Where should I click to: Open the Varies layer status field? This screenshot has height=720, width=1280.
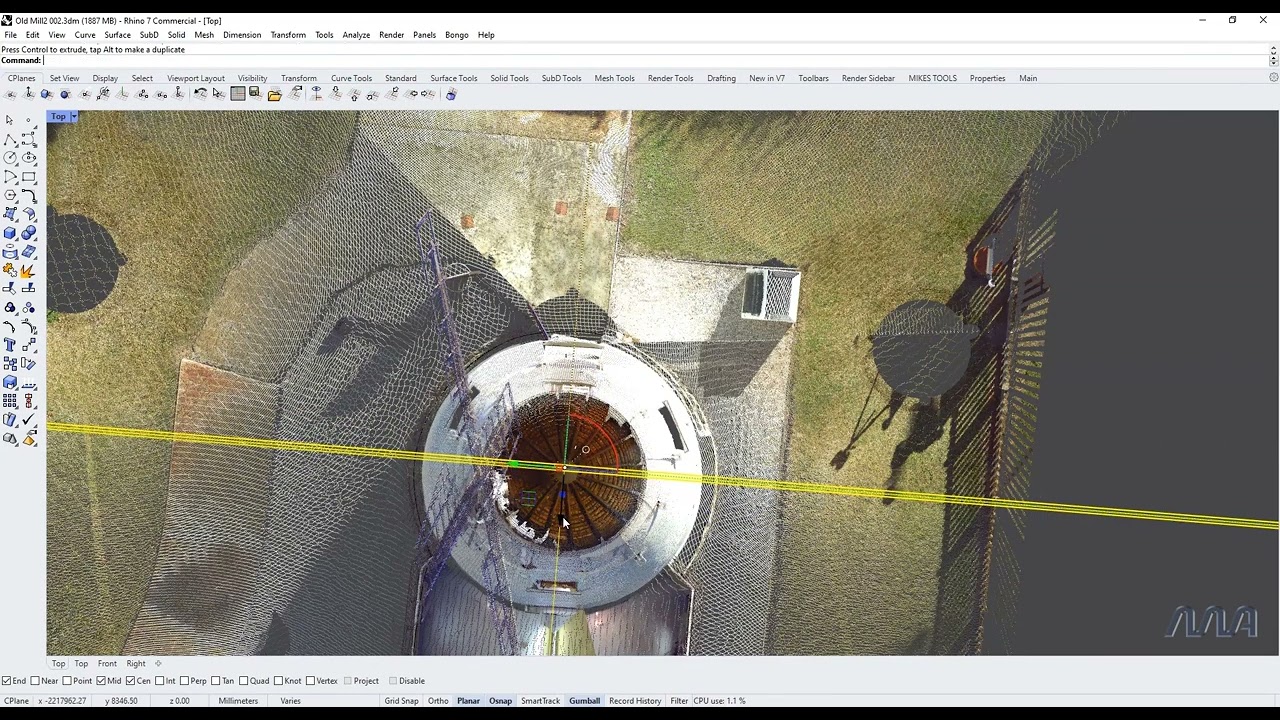290,701
